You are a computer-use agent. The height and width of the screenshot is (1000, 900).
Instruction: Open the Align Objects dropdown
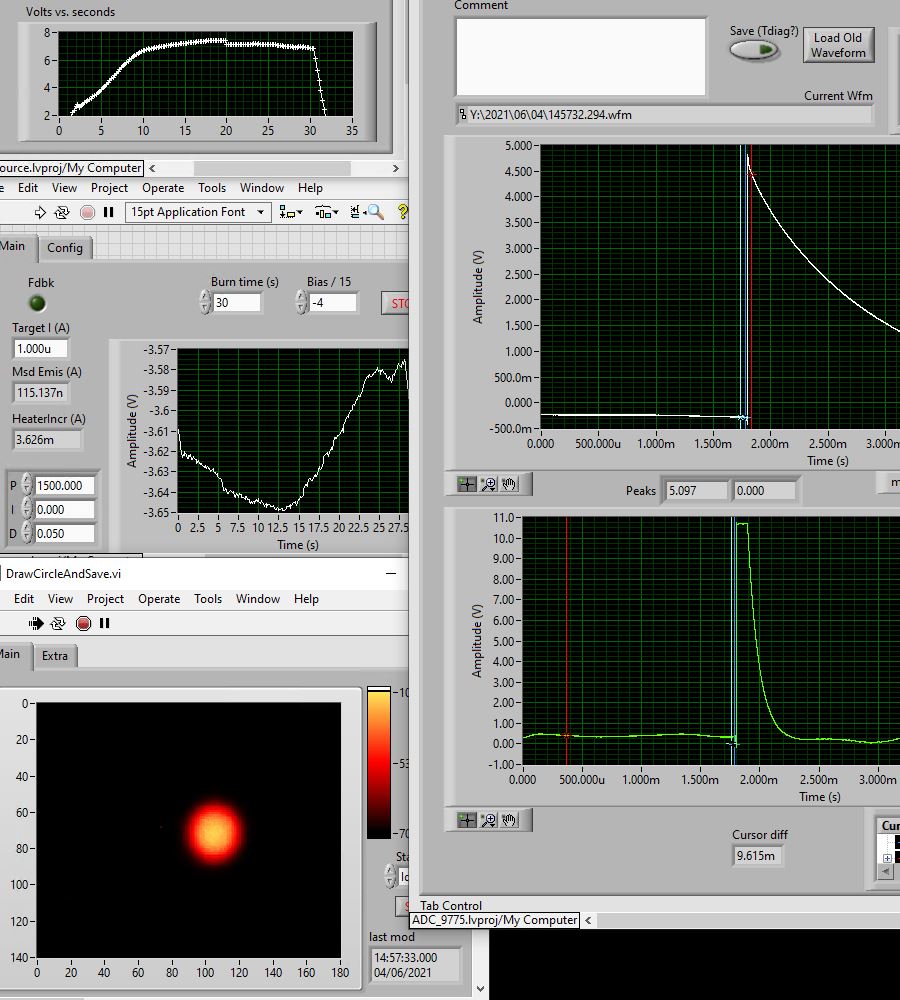[x=291, y=212]
